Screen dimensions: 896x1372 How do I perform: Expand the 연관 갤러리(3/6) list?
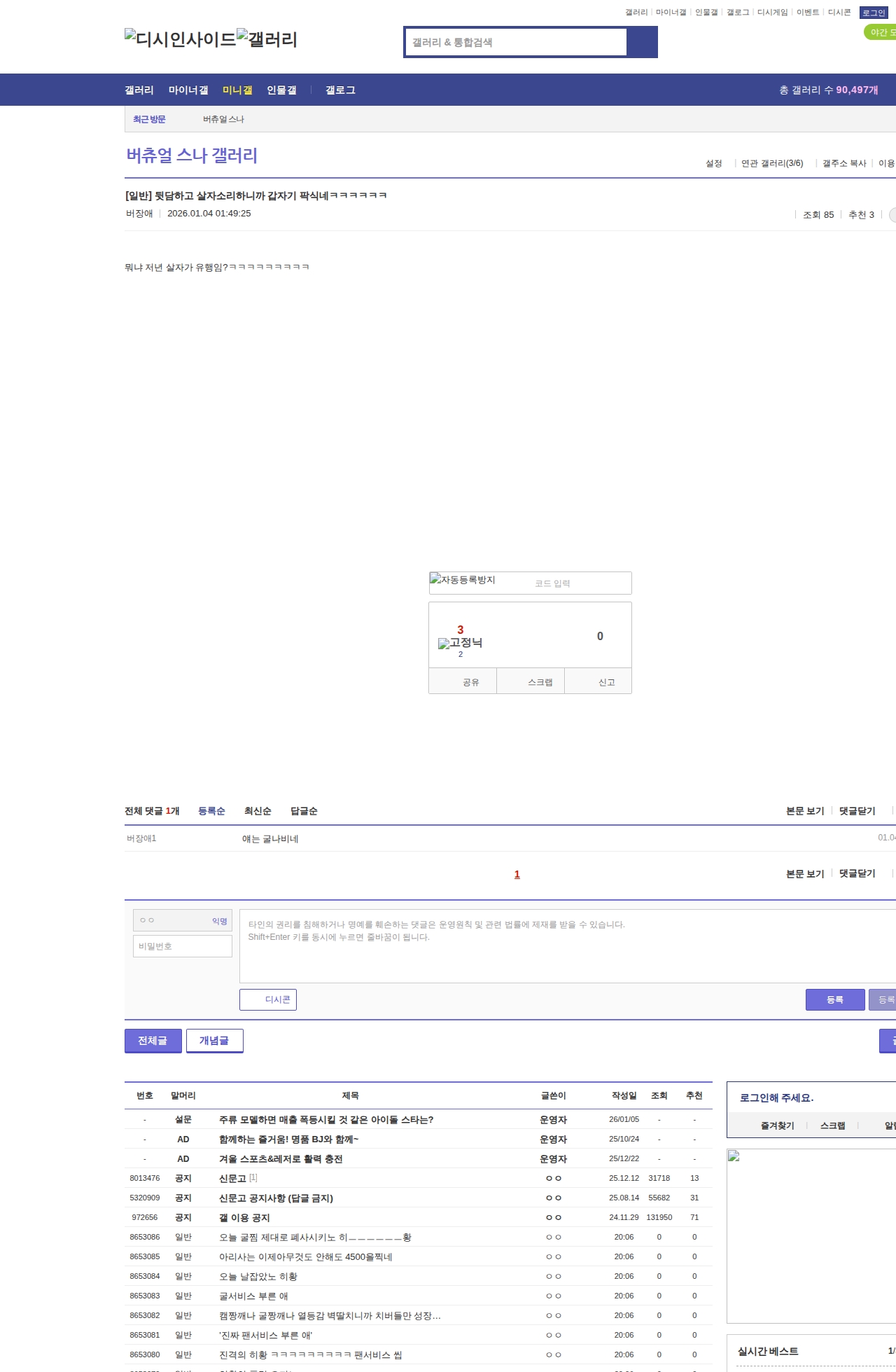tap(771, 163)
